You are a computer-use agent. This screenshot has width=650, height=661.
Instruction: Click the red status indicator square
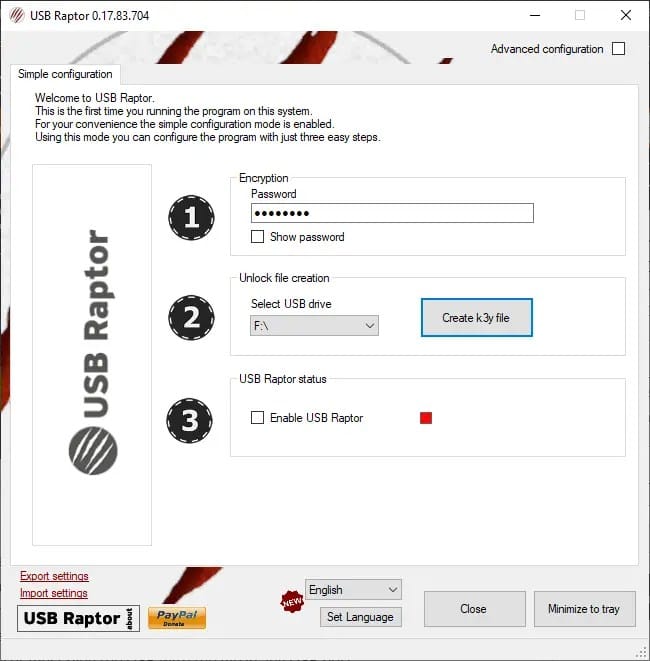click(426, 418)
